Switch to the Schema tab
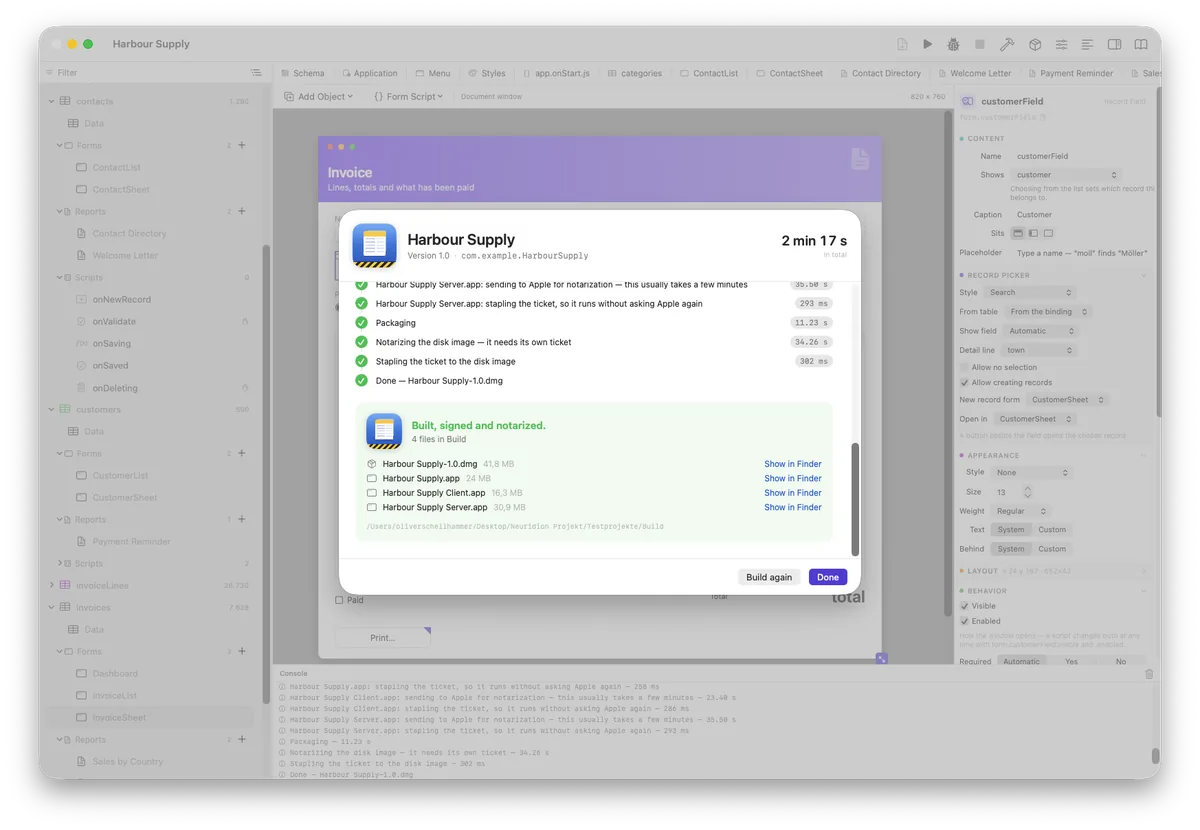Viewport: 1200px width, 830px height. pos(302,73)
